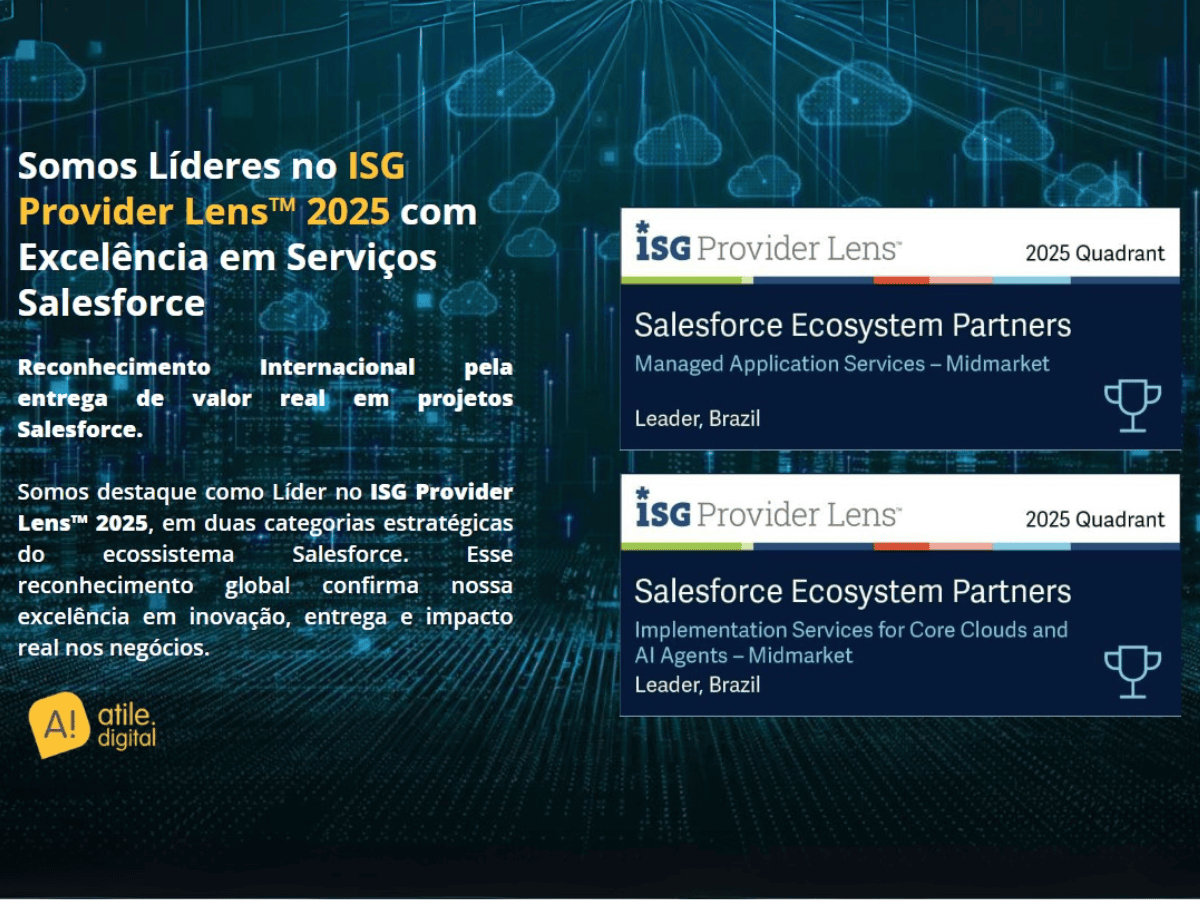
Task: Click ISG Provider Lens logo in lower badge
Action: coord(768,509)
